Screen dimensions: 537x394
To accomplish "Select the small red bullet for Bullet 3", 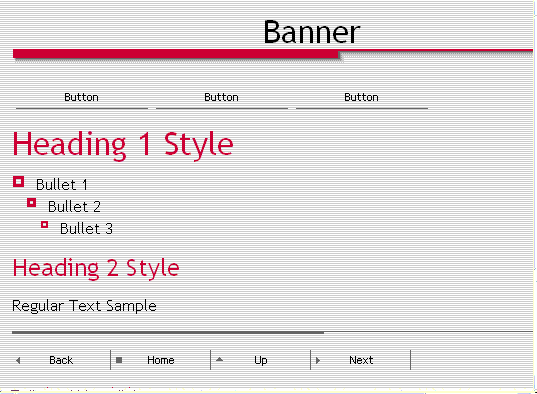I will click(45, 225).
